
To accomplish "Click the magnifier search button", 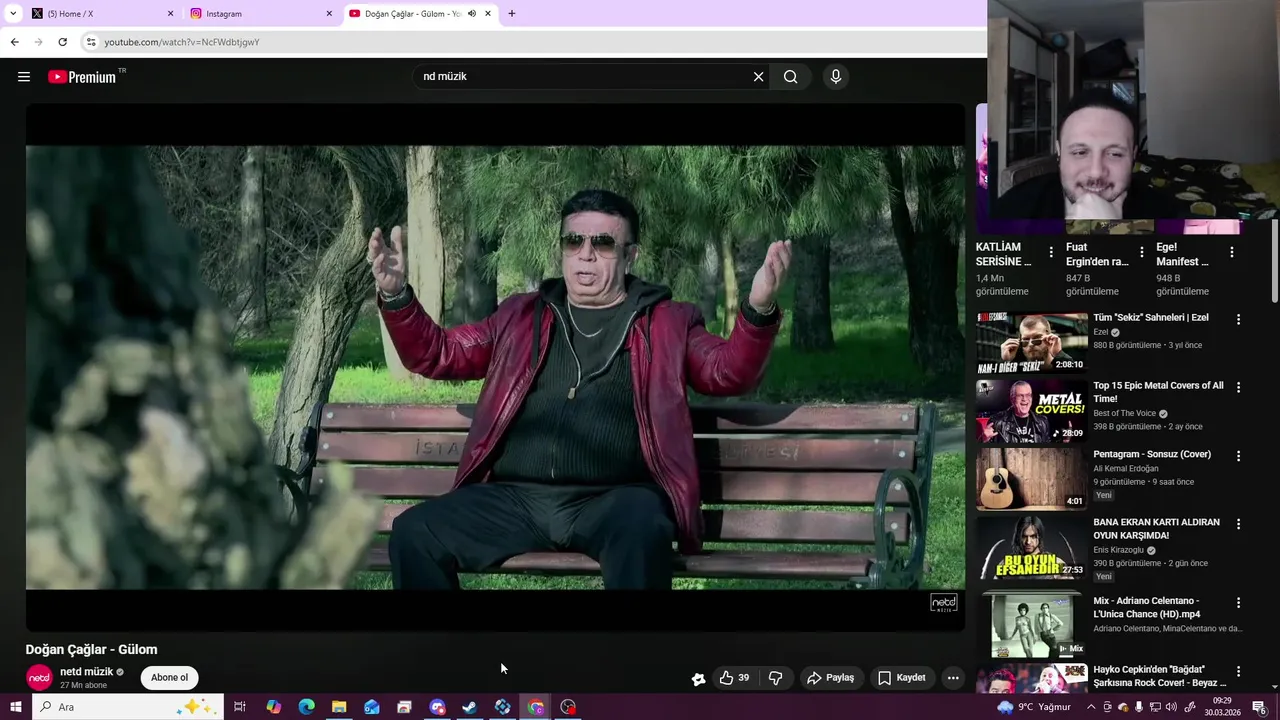I will point(790,77).
